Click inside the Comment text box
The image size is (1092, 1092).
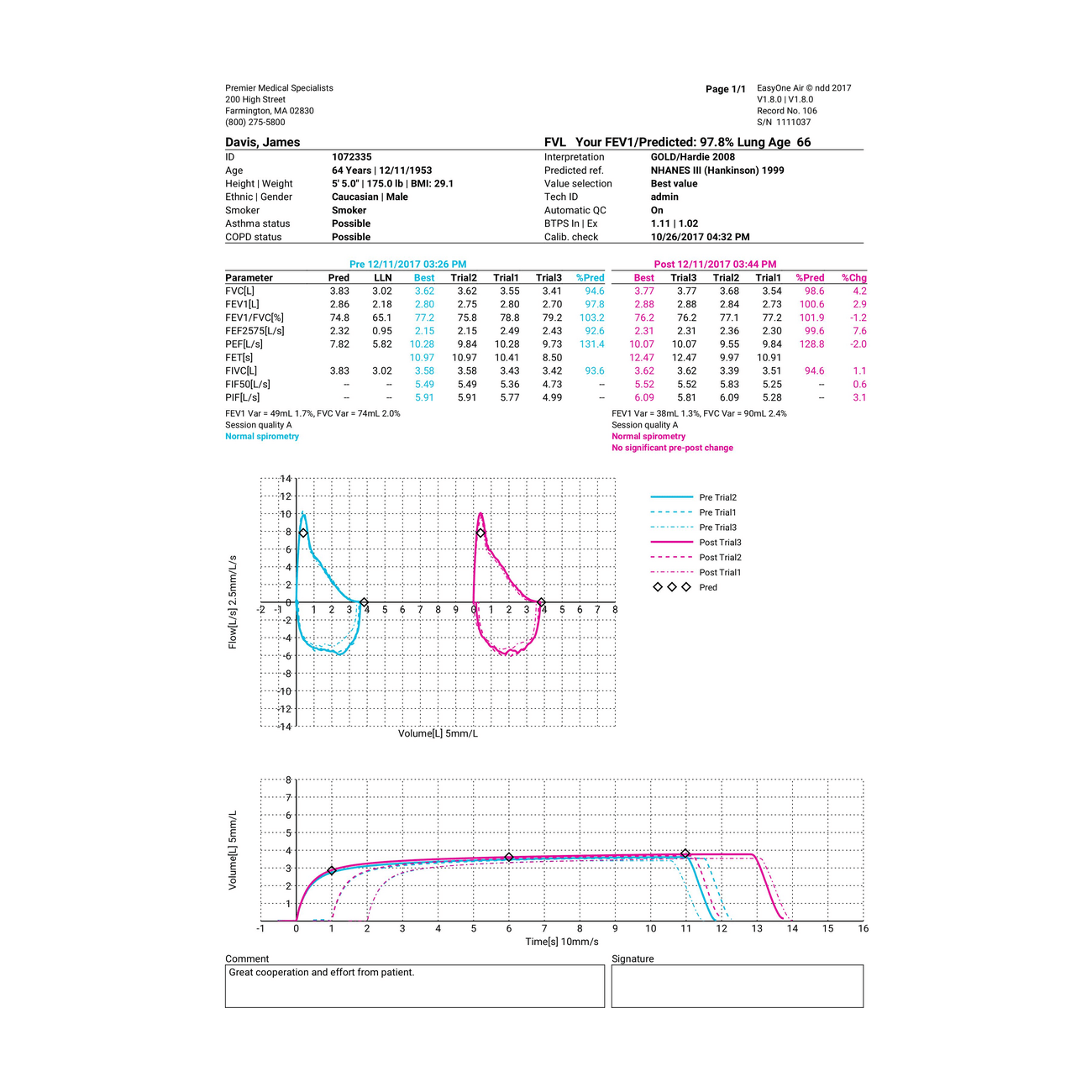414,985
